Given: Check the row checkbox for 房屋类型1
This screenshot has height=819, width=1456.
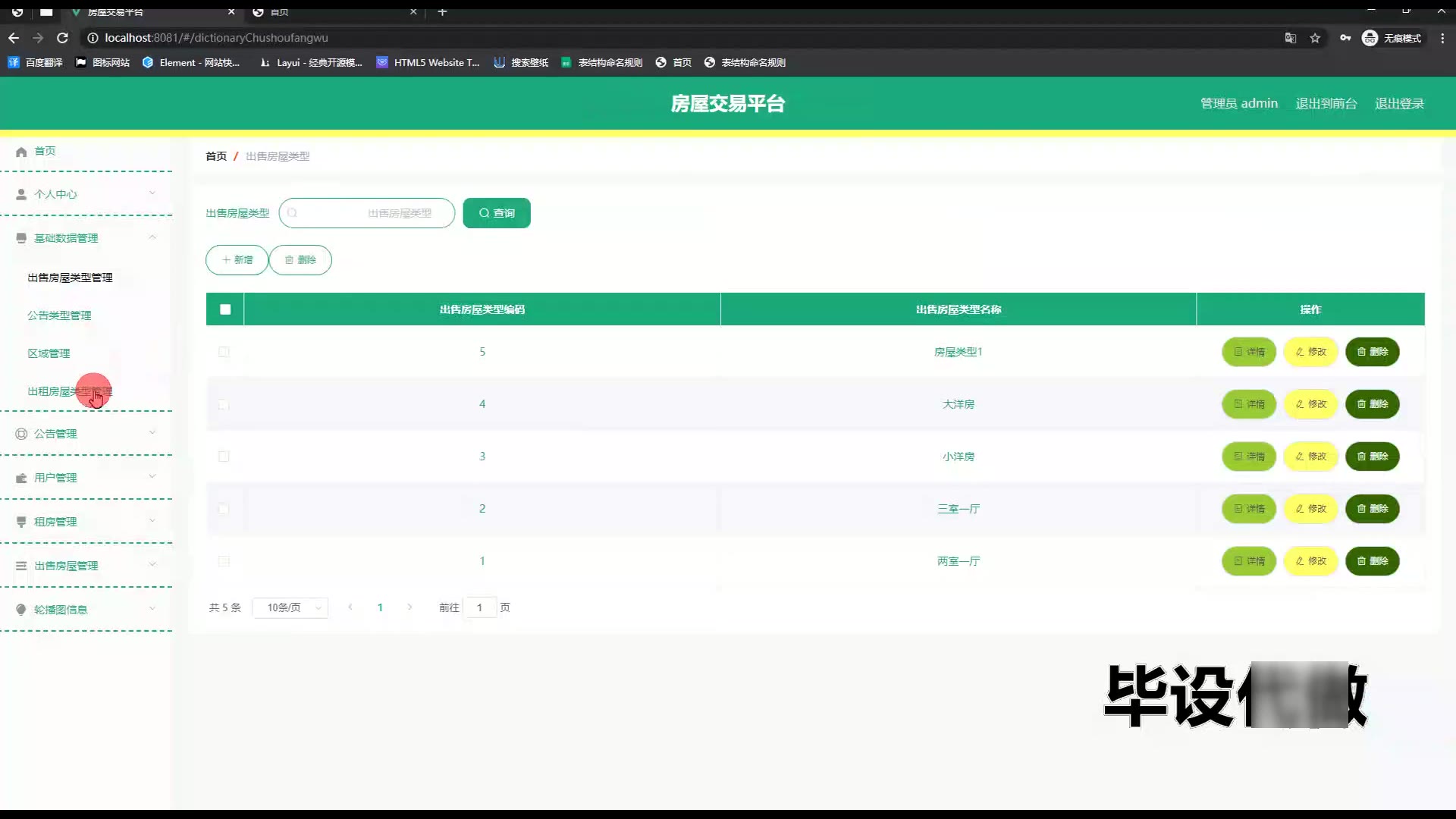Looking at the screenshot, I should point(224,352).
